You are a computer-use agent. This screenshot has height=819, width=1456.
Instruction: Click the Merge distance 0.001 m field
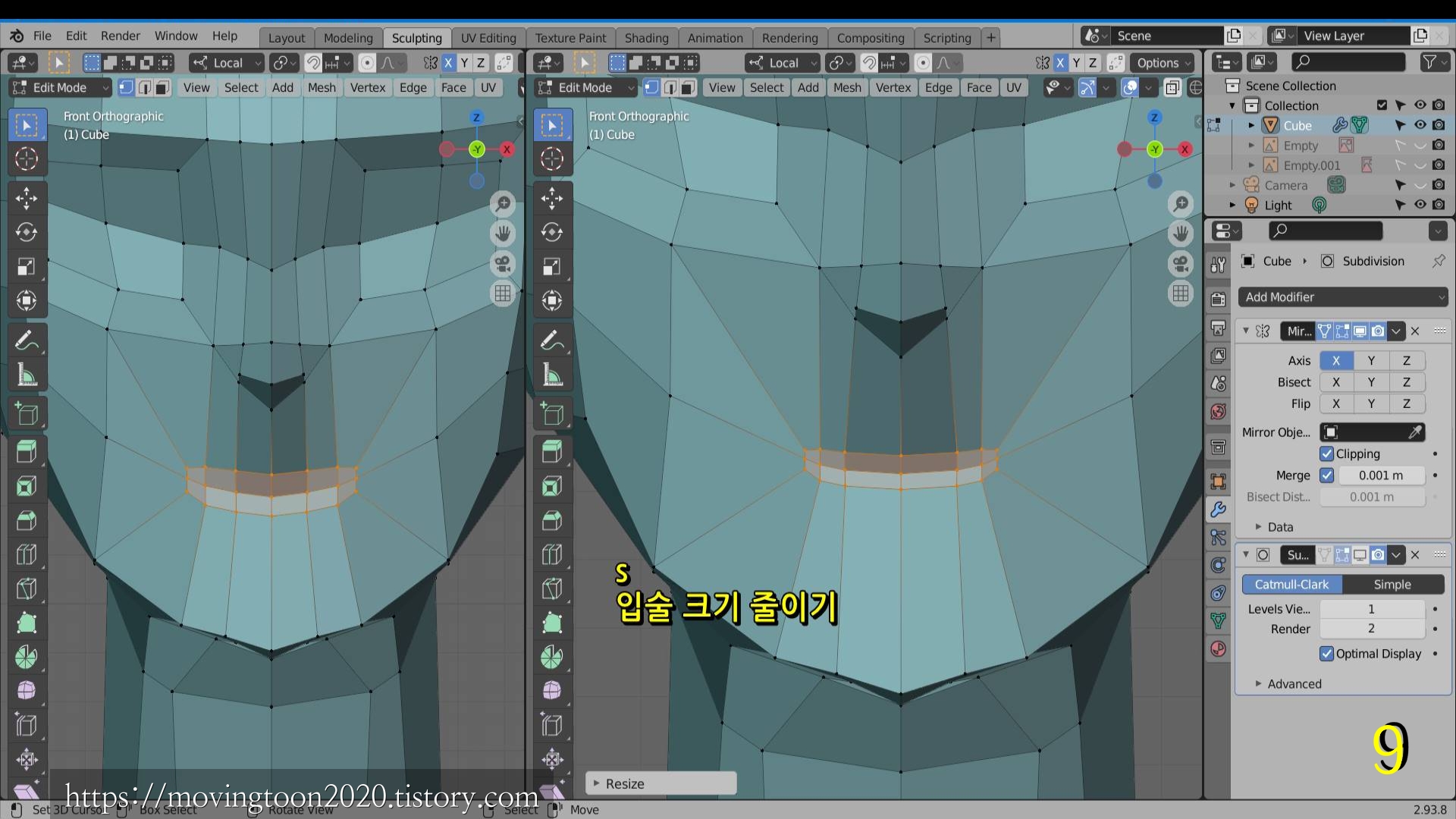tap(1380, 475)
